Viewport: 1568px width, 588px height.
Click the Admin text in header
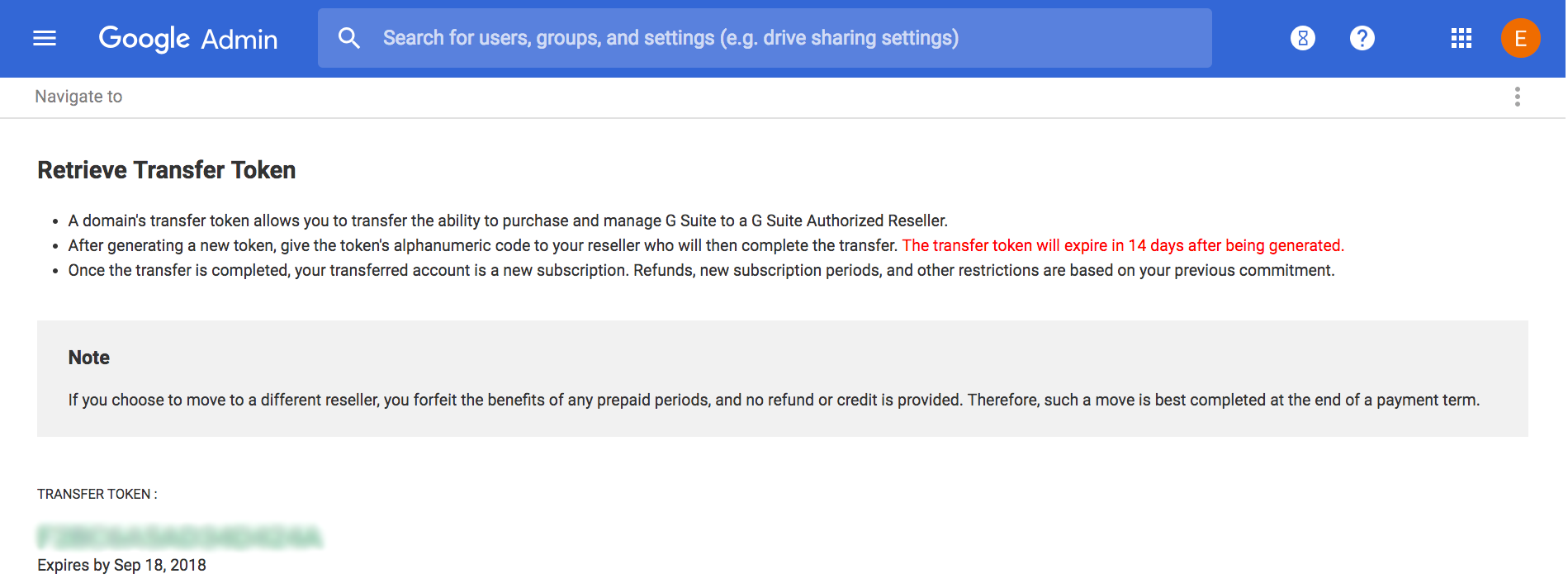[x=239, y=39]
